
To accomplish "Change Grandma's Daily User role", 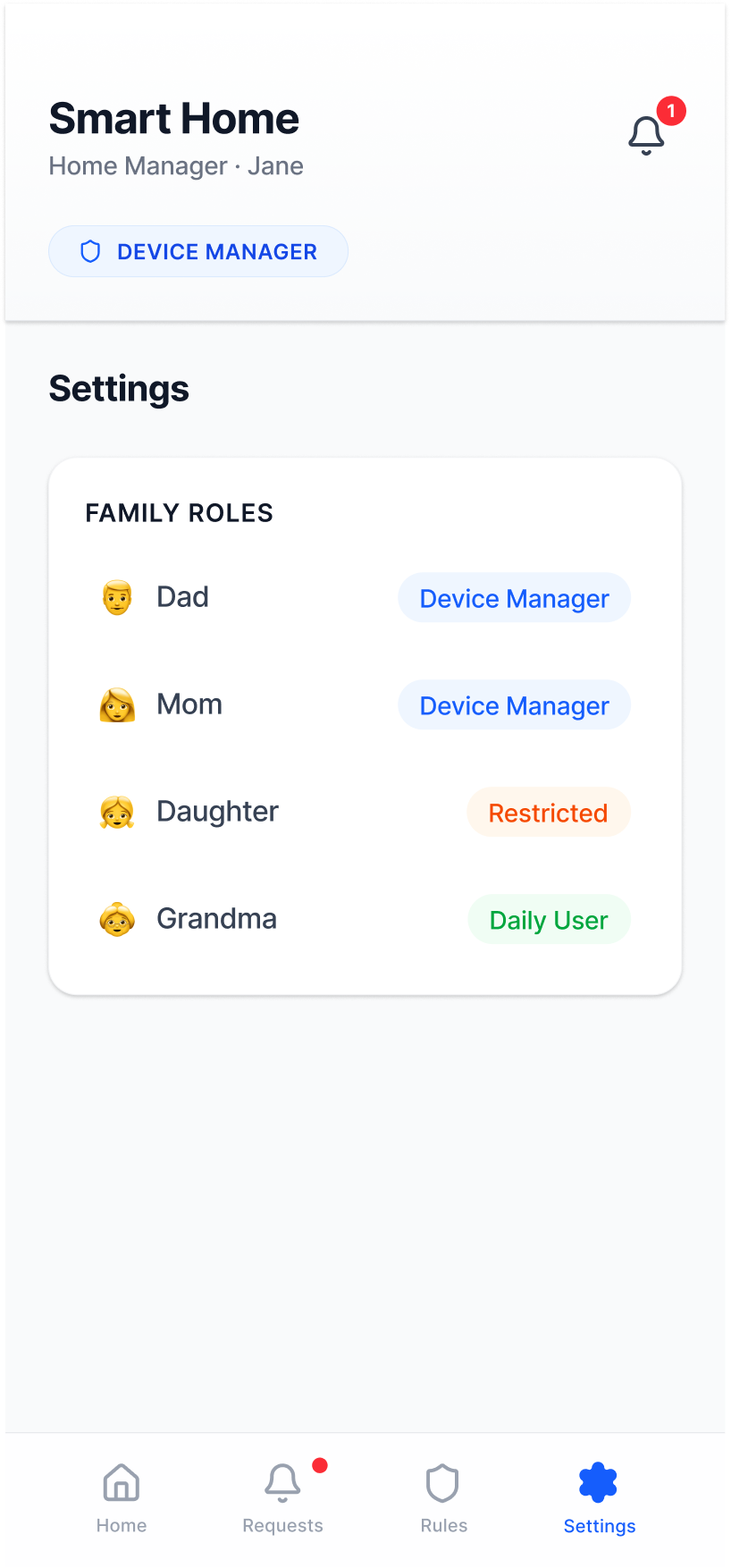I will [x=549, y=920].
